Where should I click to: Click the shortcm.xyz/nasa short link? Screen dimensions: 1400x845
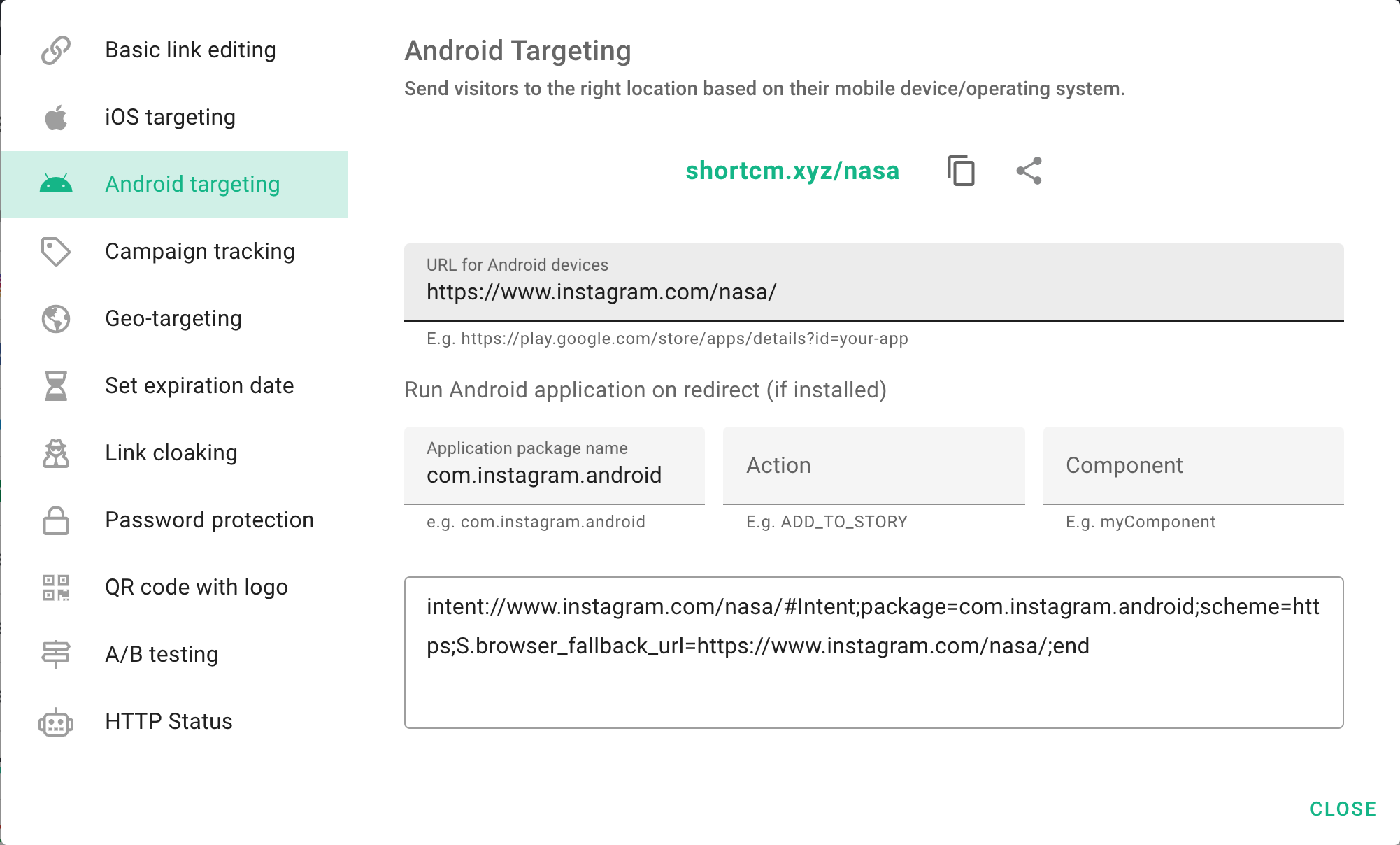(x=792, y=171)
